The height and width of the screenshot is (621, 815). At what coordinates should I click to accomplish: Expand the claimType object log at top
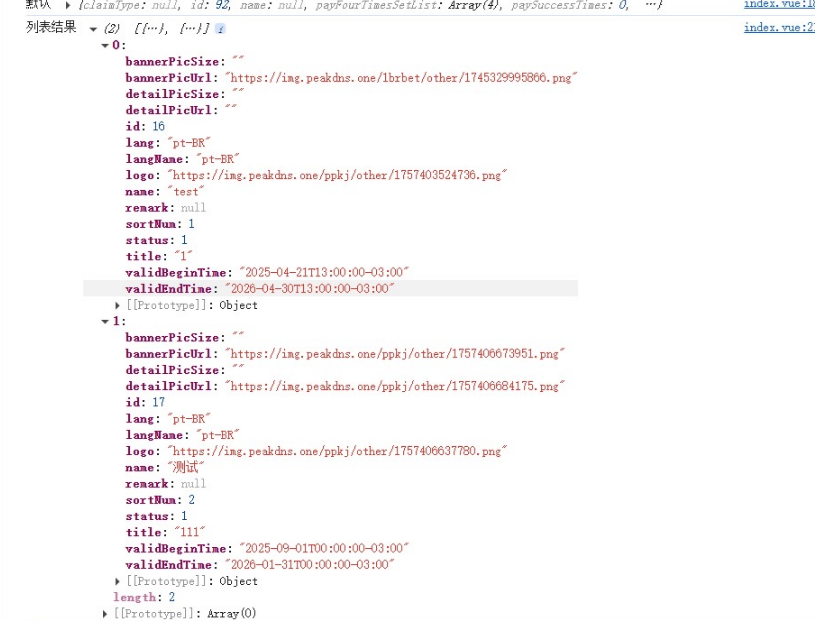tap(68, 6)
